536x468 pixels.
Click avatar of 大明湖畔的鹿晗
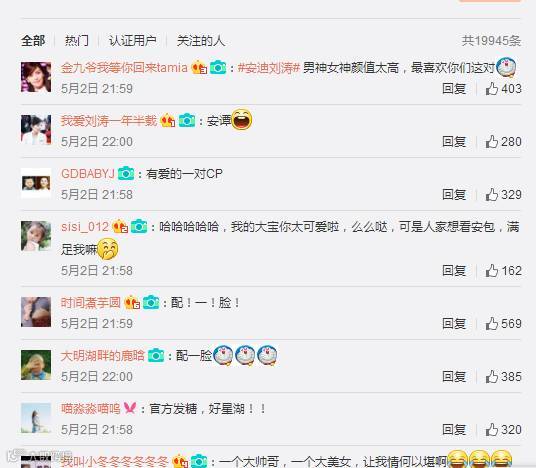coord(36,365)
